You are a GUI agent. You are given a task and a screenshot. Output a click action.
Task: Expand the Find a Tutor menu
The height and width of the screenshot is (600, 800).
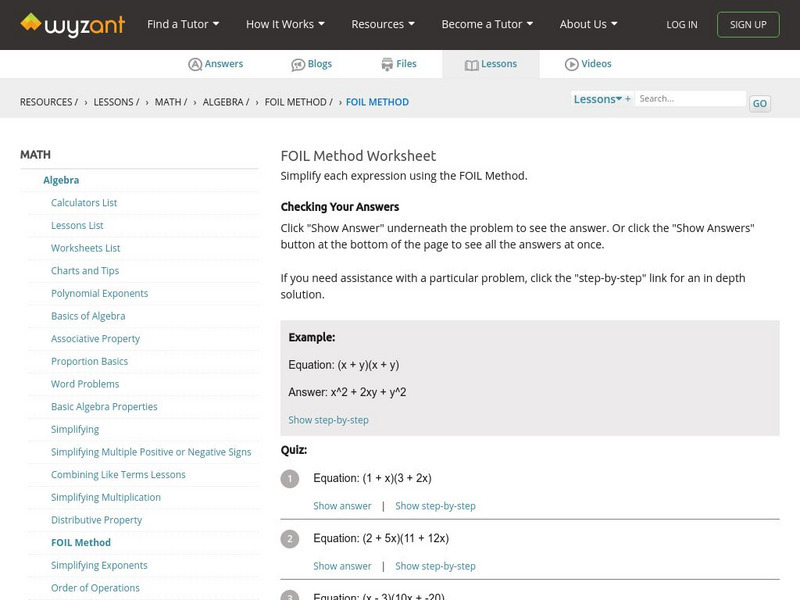[182, 24]
